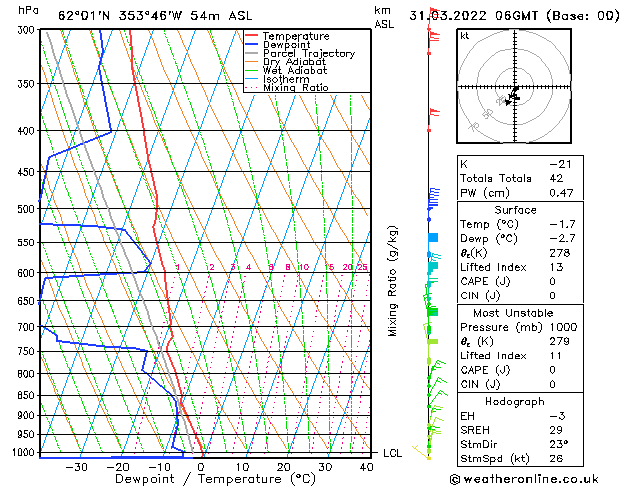This screenshot has height=486, width=629.
Task: Click the "LCL" marker label
Action: (392, 453)
